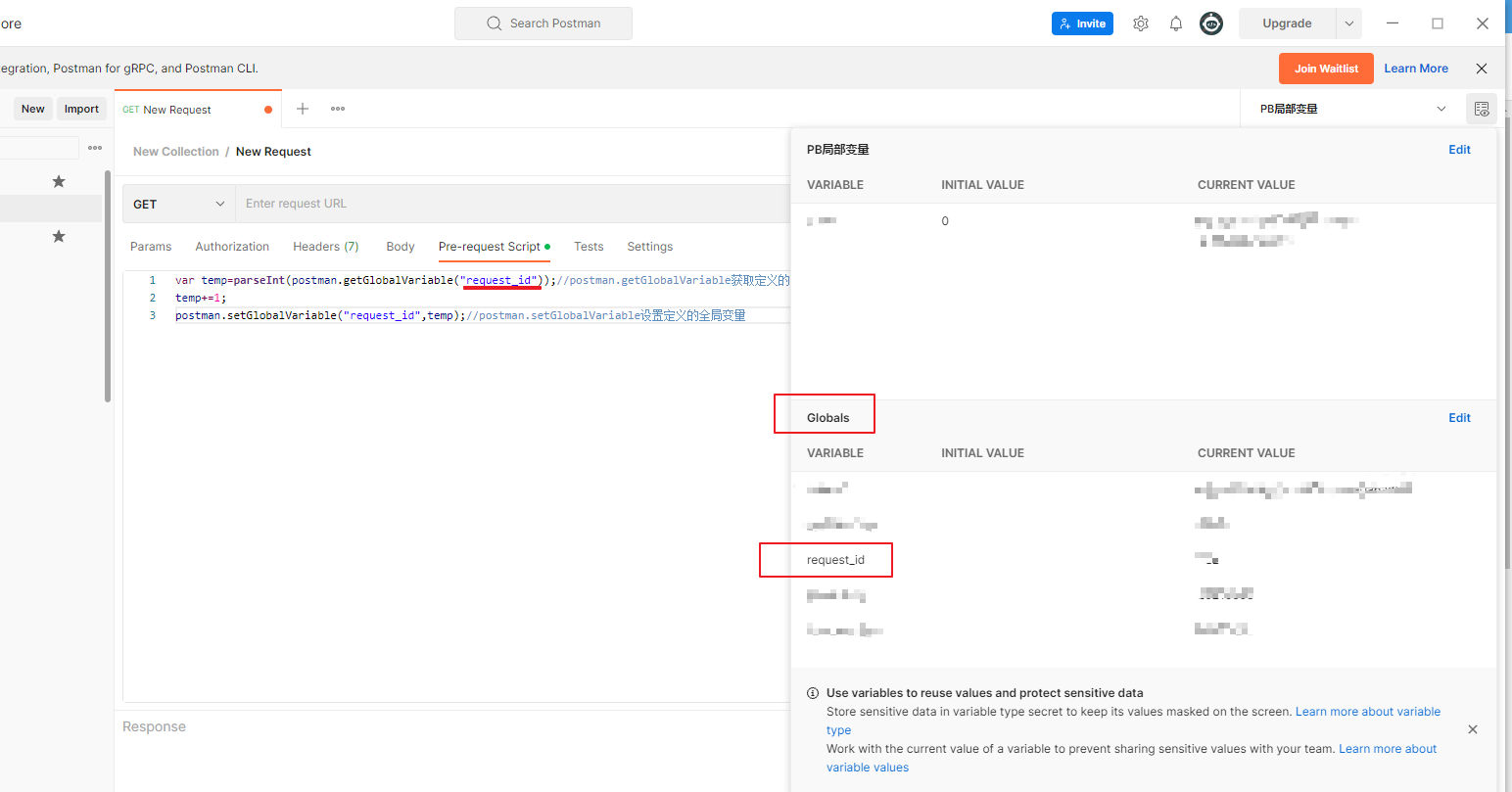Click line number 3 in editor gutter
Image resolution: width=1512 pixels, height=792 pixels.
point(152,315)
